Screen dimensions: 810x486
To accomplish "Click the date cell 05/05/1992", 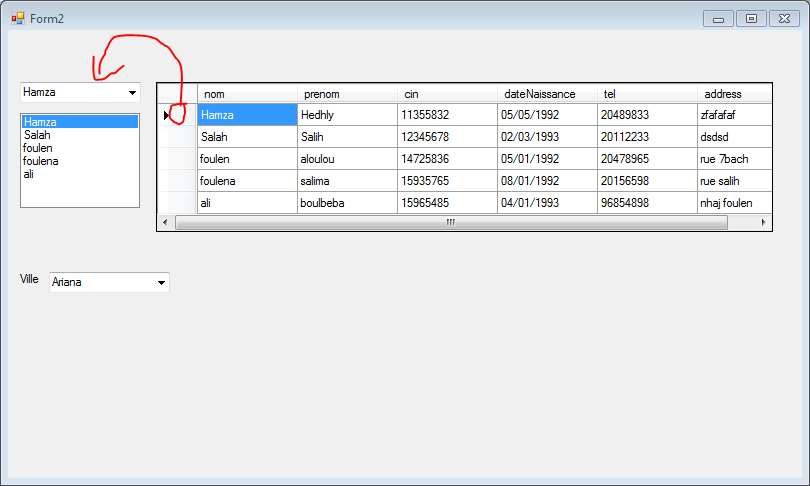I will click(548, 115).
